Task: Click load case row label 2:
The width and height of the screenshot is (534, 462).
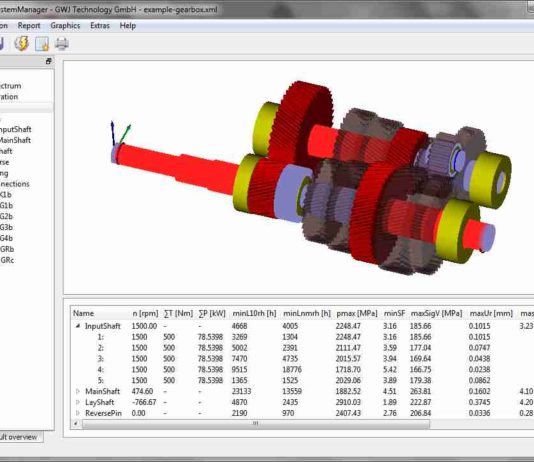Action: [x=100, y=348]
